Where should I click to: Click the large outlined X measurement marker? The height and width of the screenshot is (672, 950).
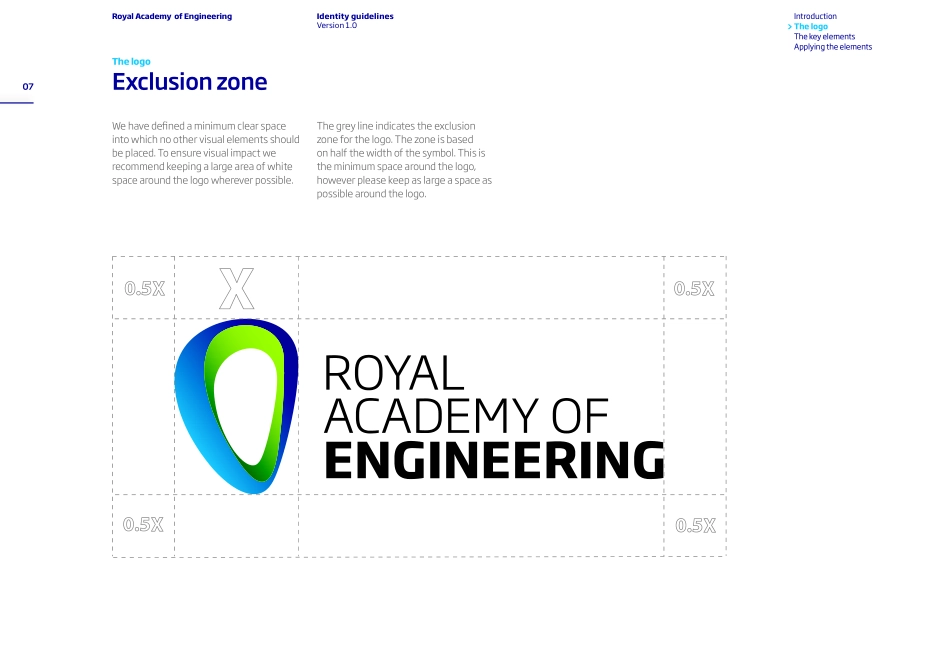tap(236, 288)
